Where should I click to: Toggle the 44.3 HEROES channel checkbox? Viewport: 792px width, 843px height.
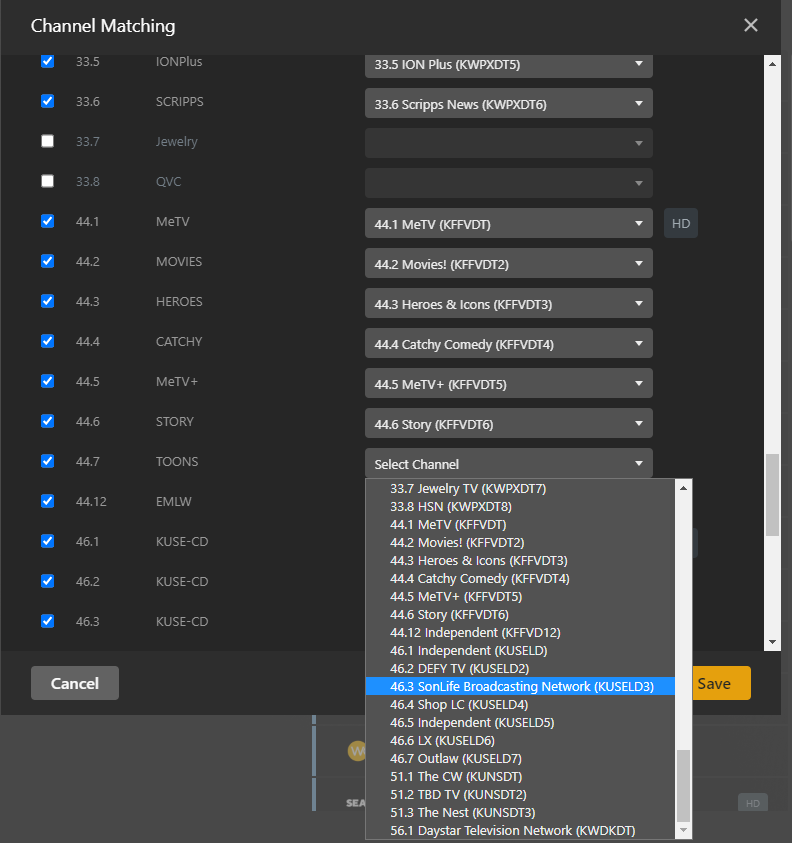pos(47,301)
